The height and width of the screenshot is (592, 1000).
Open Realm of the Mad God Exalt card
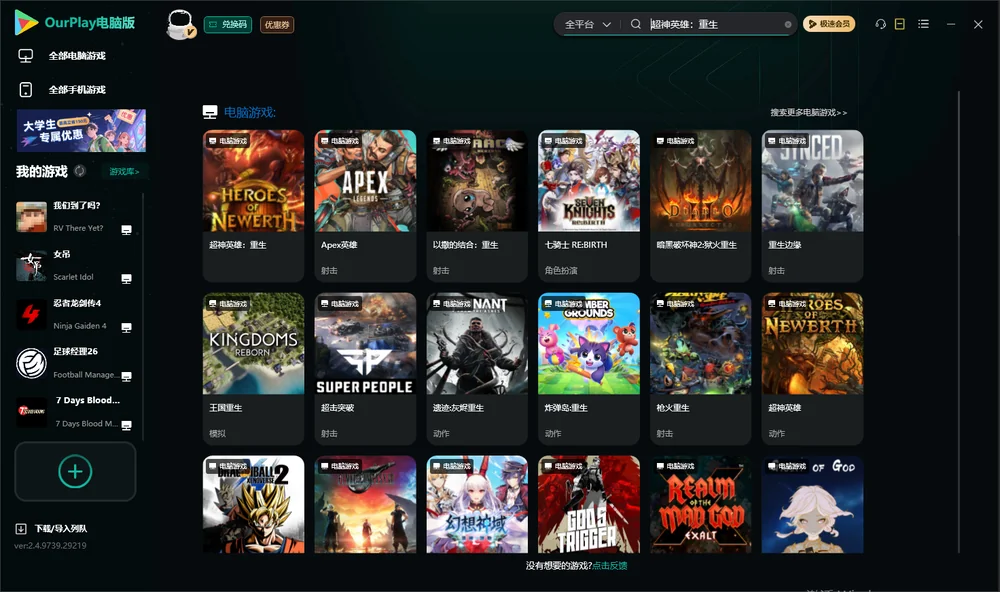tap(700, 504)
